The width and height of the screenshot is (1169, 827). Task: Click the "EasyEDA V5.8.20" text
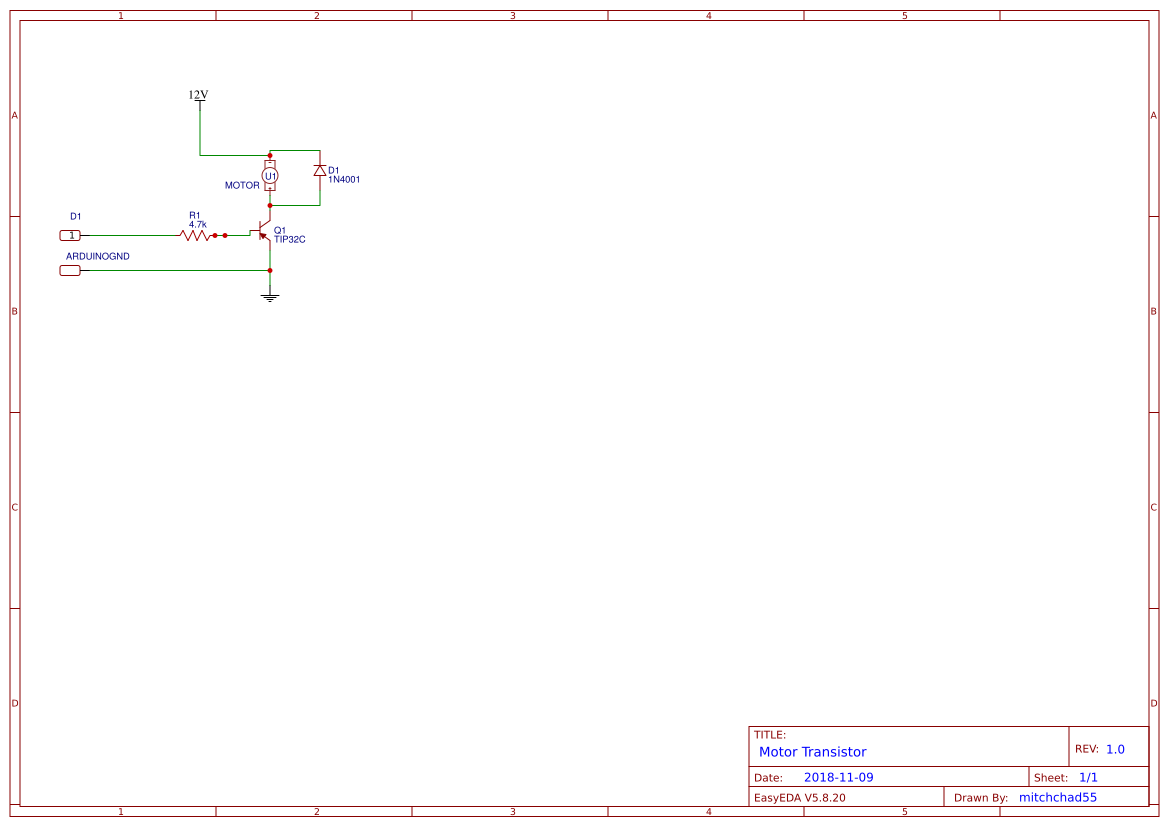800,798
